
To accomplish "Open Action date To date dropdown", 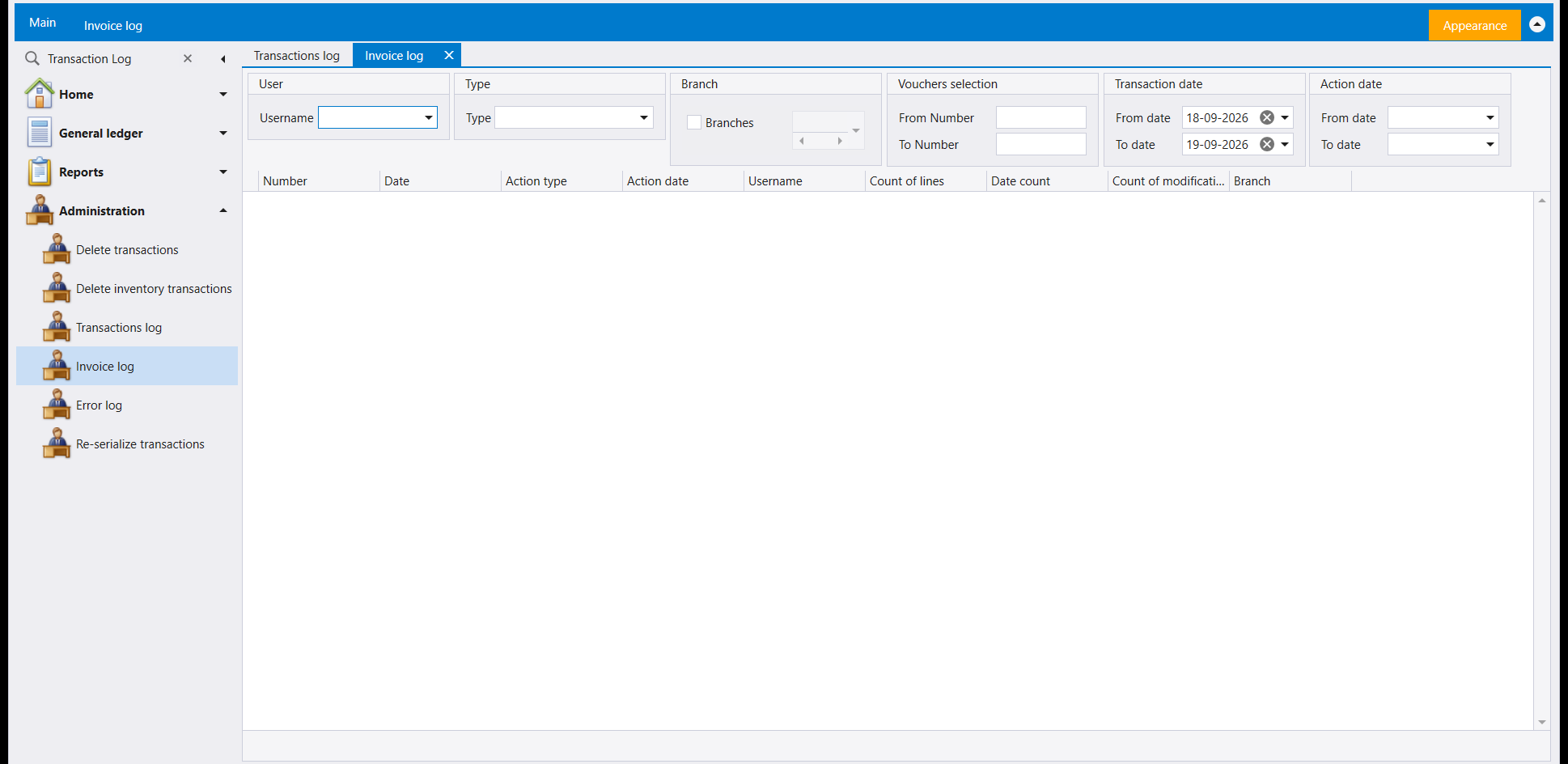I will point(1490,144).
